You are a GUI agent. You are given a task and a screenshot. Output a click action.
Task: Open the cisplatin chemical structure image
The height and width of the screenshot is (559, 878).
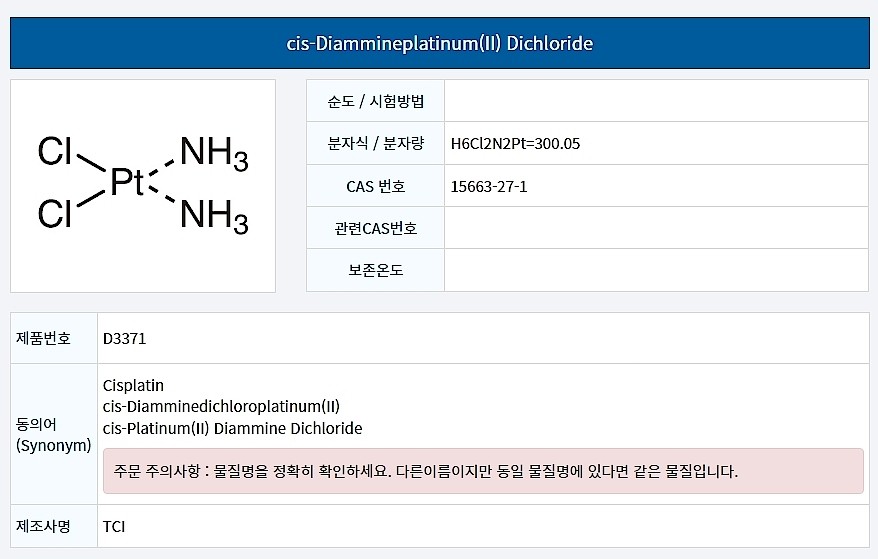143,185
